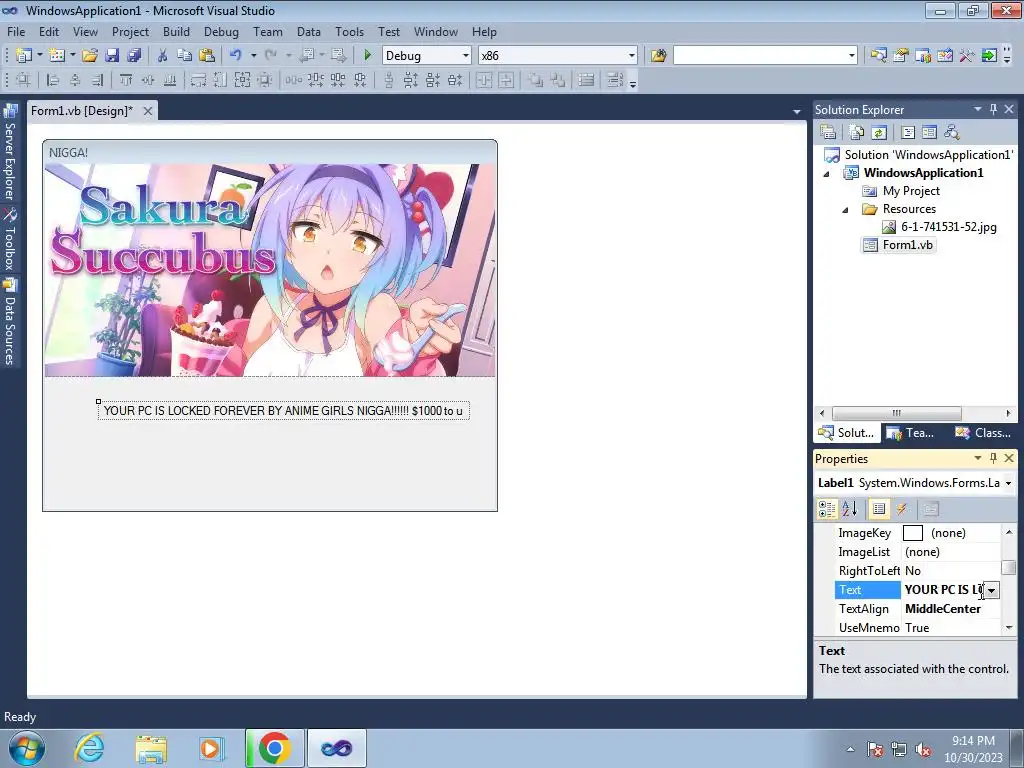
Task: Click the Copy icon in the toolbar
Action: click(x=184, y=56)
